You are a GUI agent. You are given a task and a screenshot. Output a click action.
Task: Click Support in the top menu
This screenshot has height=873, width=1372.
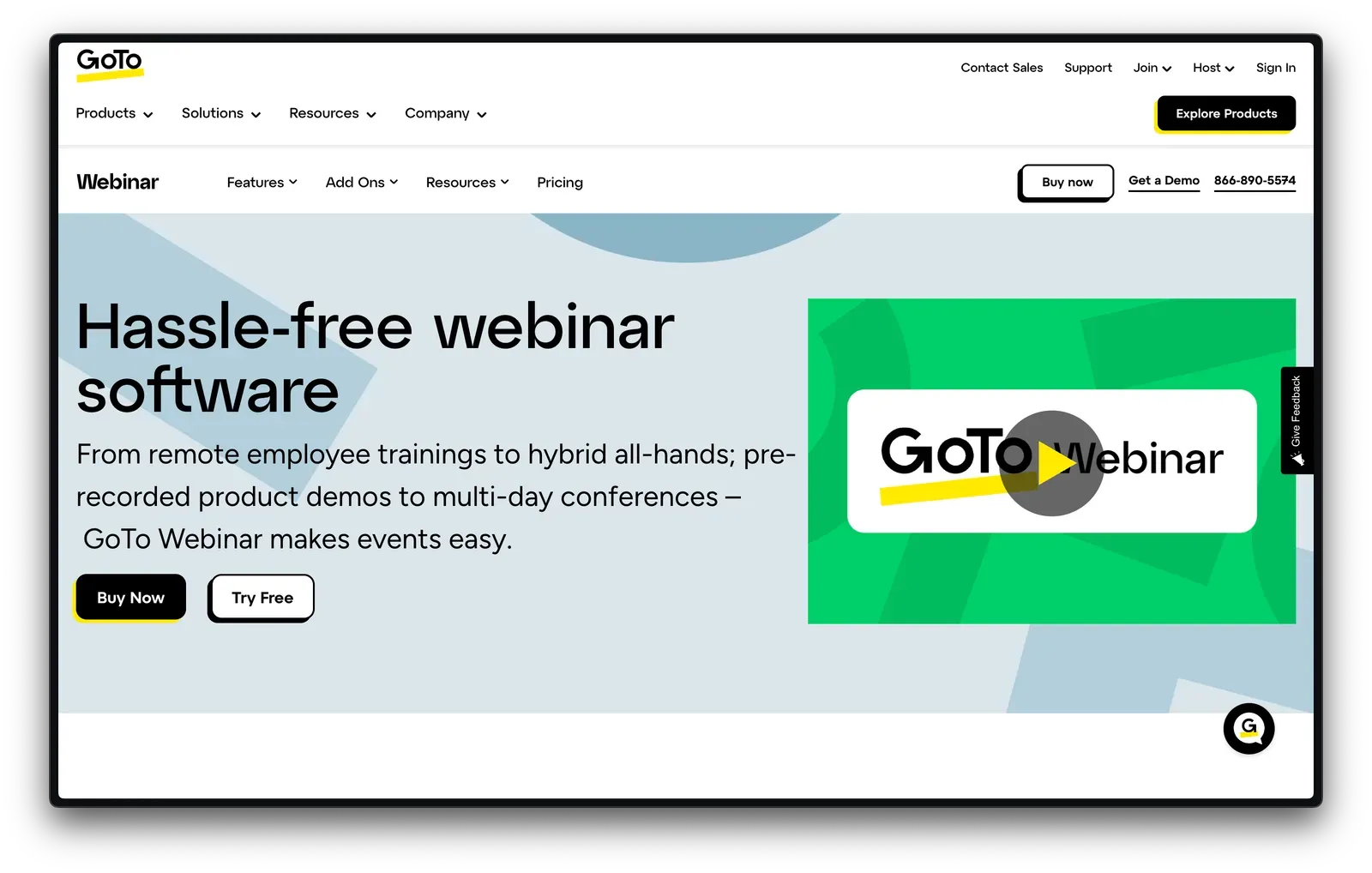(1087, 67)
